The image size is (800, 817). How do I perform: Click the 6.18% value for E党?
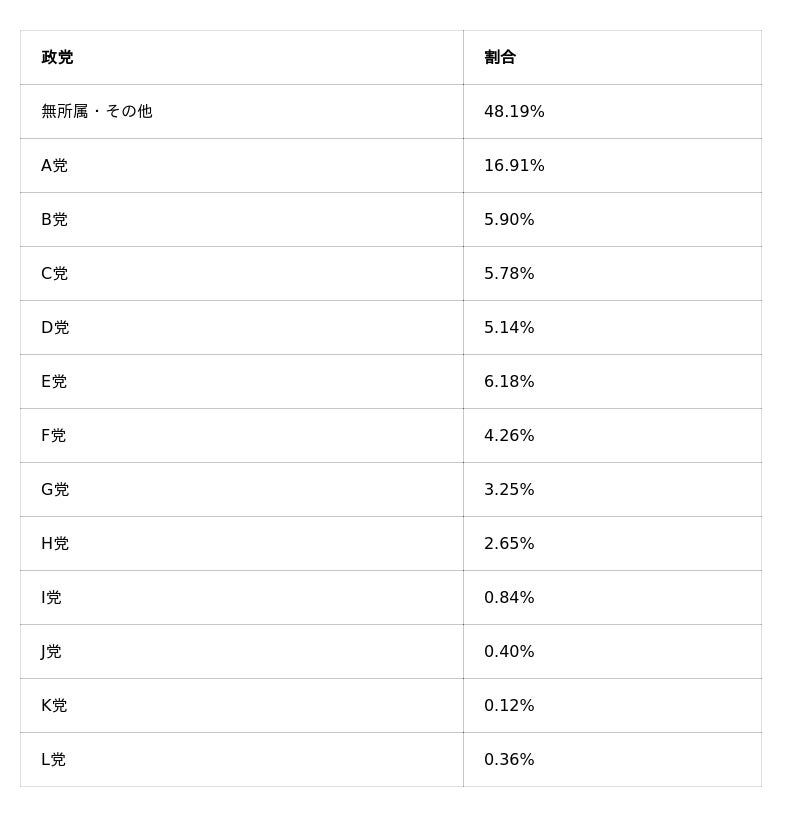(509, 382)
